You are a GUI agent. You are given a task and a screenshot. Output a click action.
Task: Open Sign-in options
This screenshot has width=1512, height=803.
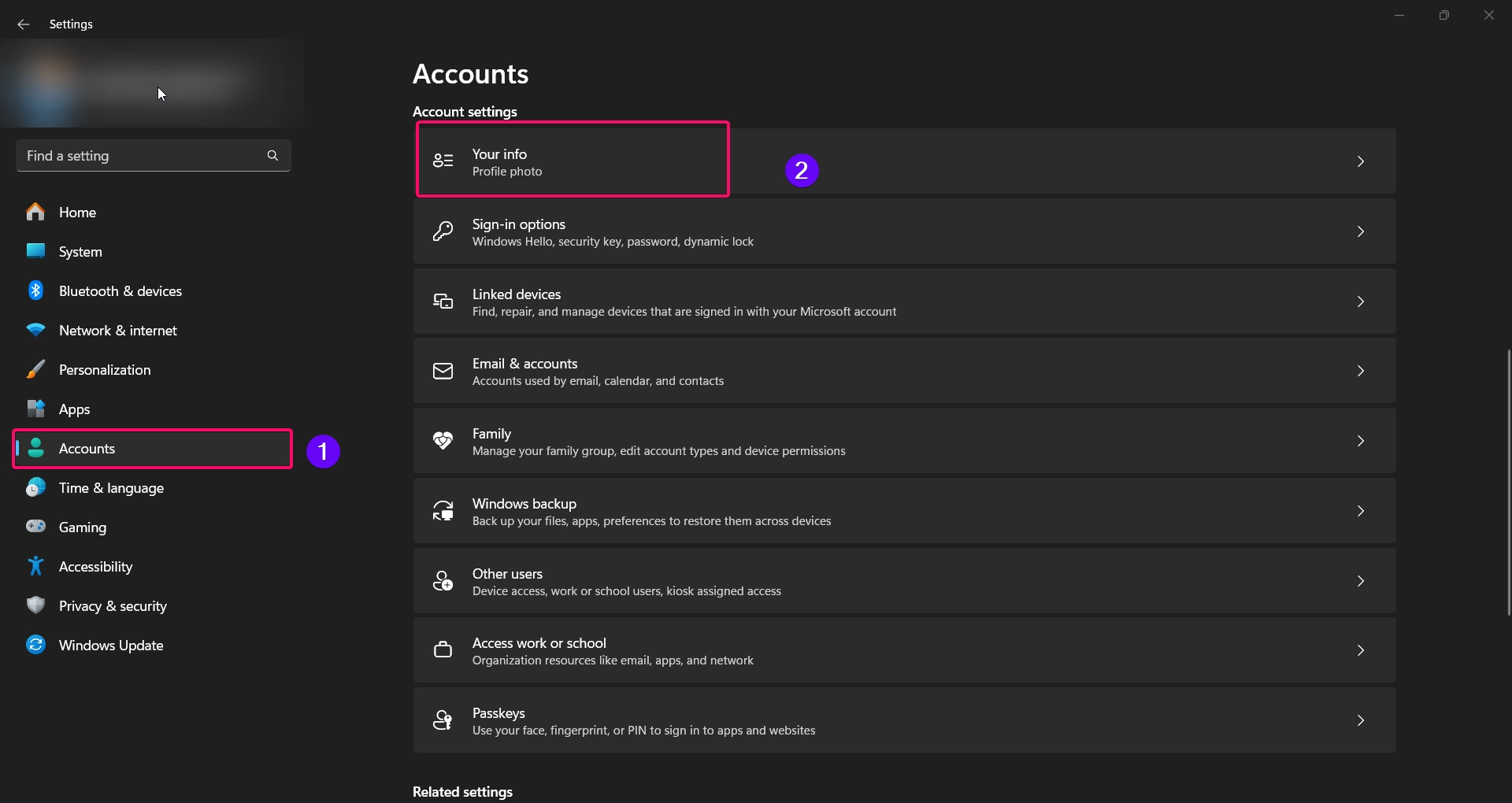[904, 231]
